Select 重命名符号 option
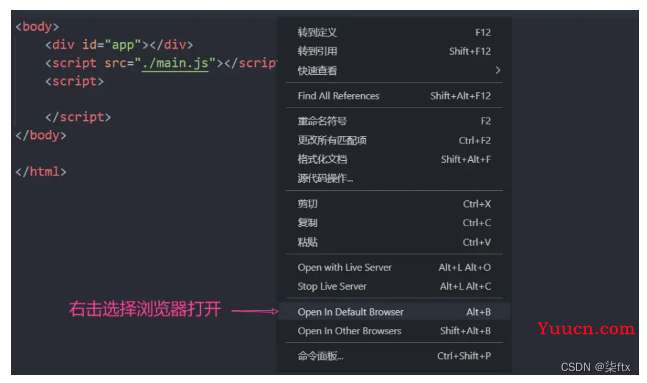This screenshot has height=383, width=647. coord(394,121)
